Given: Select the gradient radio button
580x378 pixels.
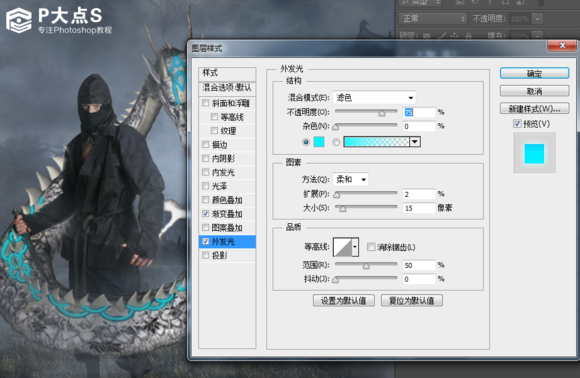Looking at the screenshot, I should (x=336, y=142).
